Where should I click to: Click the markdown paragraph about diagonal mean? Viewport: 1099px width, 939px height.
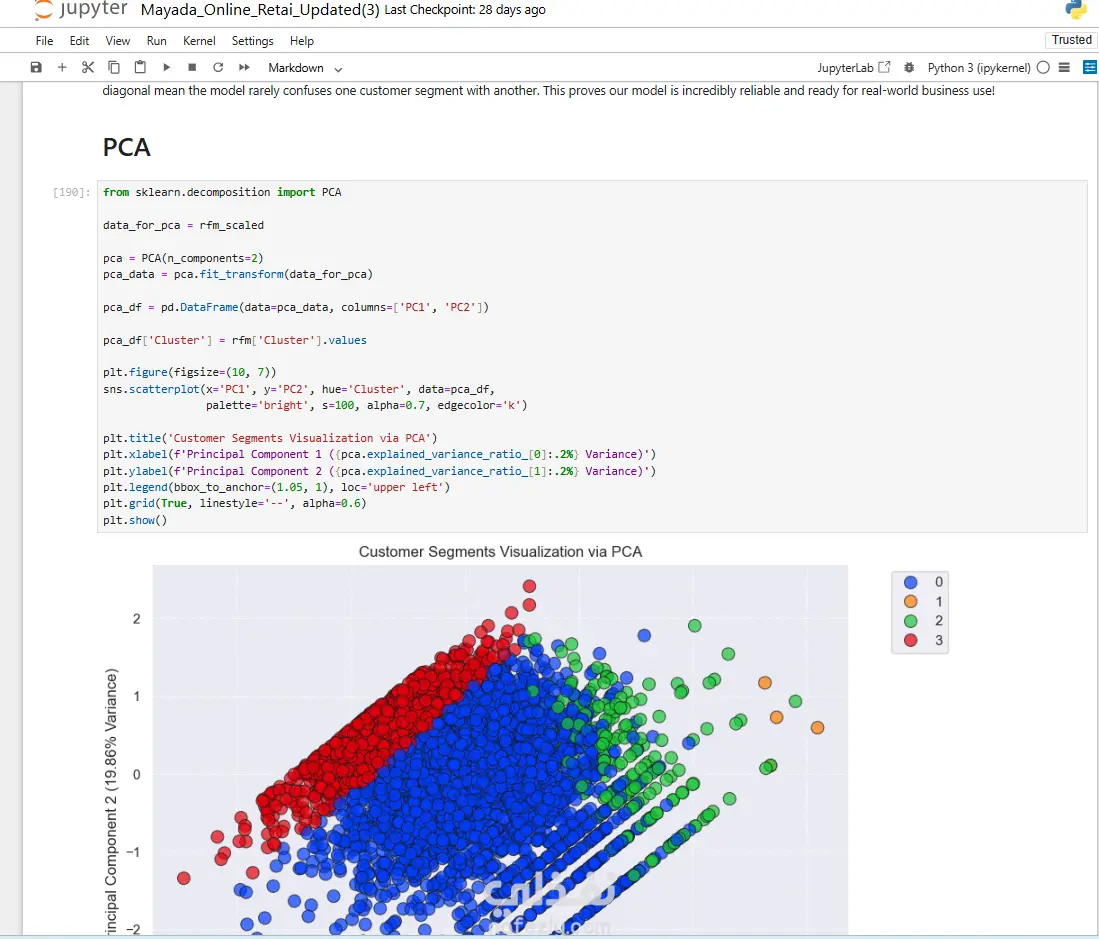pyautogui.click(x=548, y=90)
